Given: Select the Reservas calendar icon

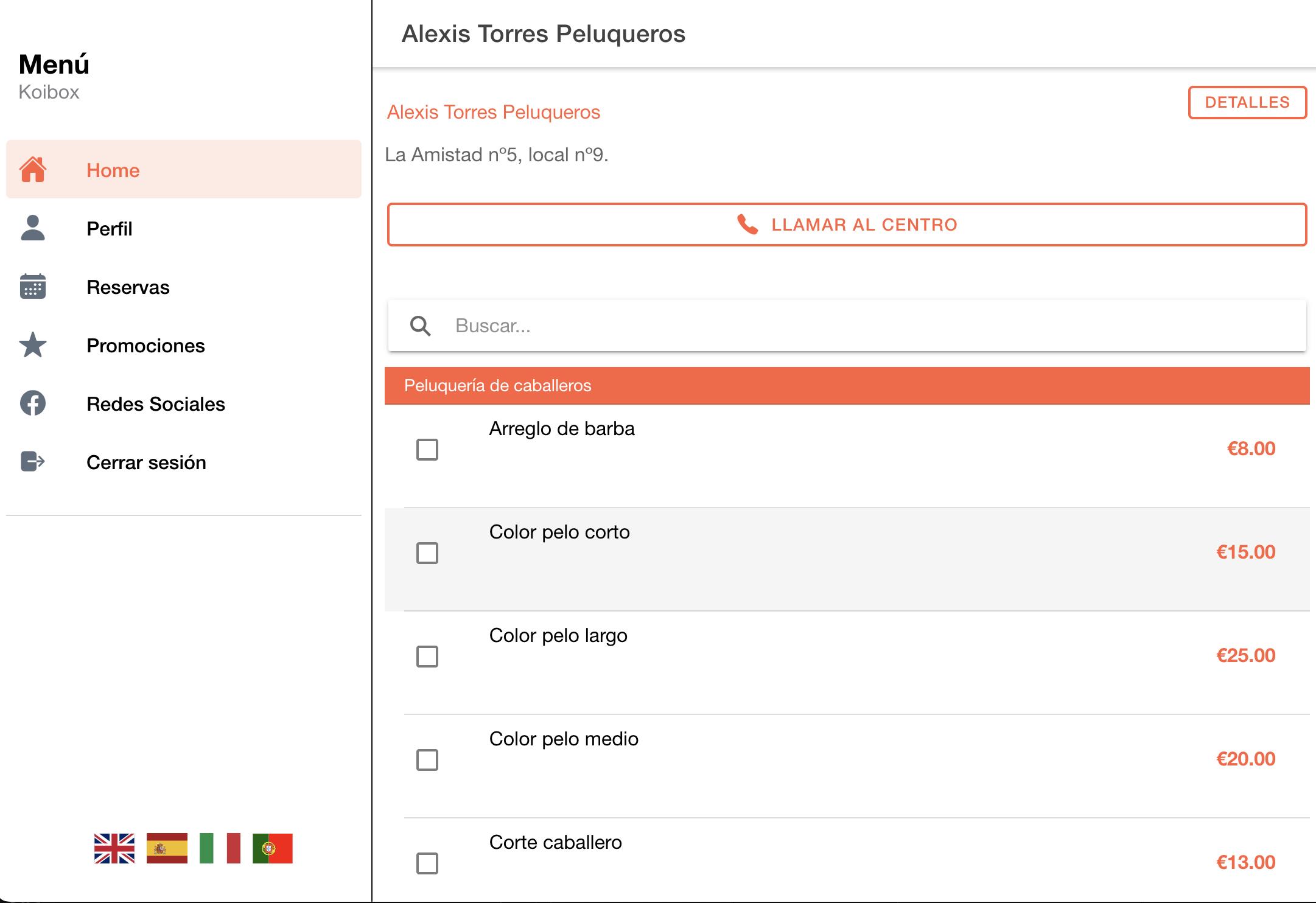Looking at the screenshot, I should tap(33, 287).
